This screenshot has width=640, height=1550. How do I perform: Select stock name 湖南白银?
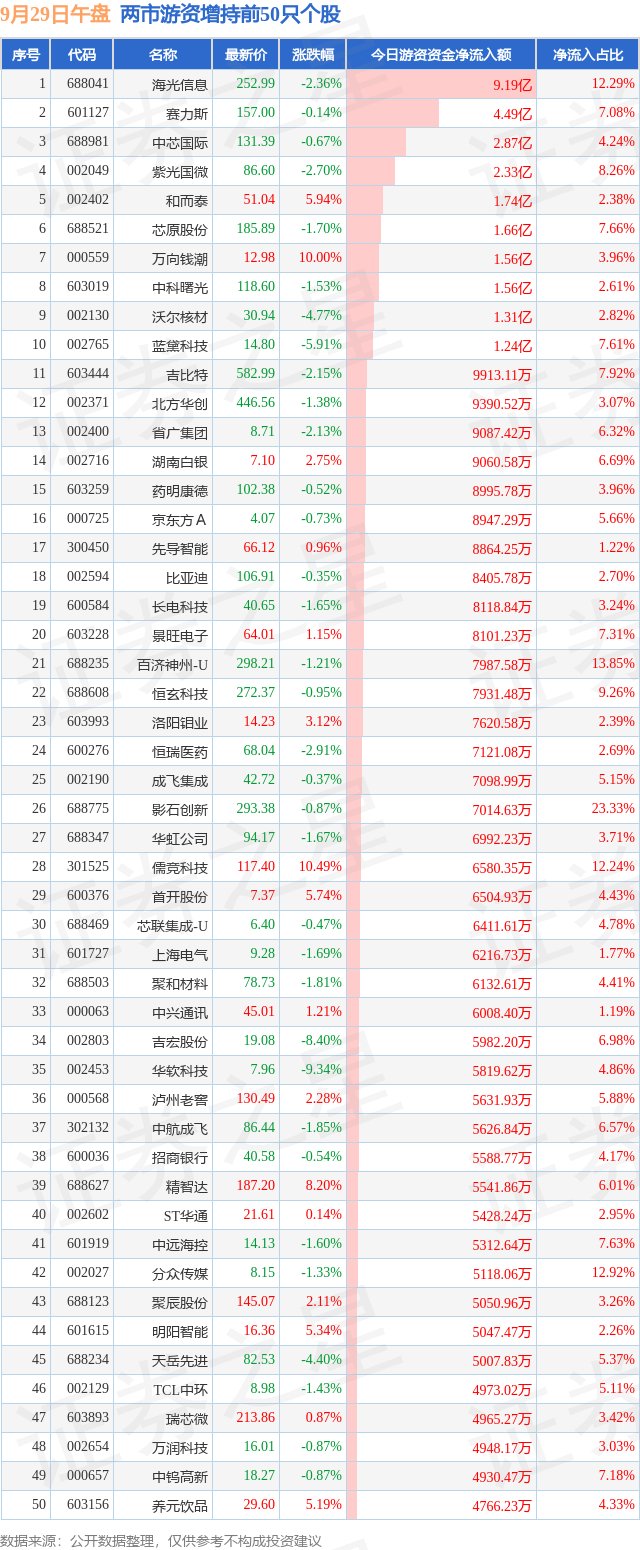(x=180, y=461)
